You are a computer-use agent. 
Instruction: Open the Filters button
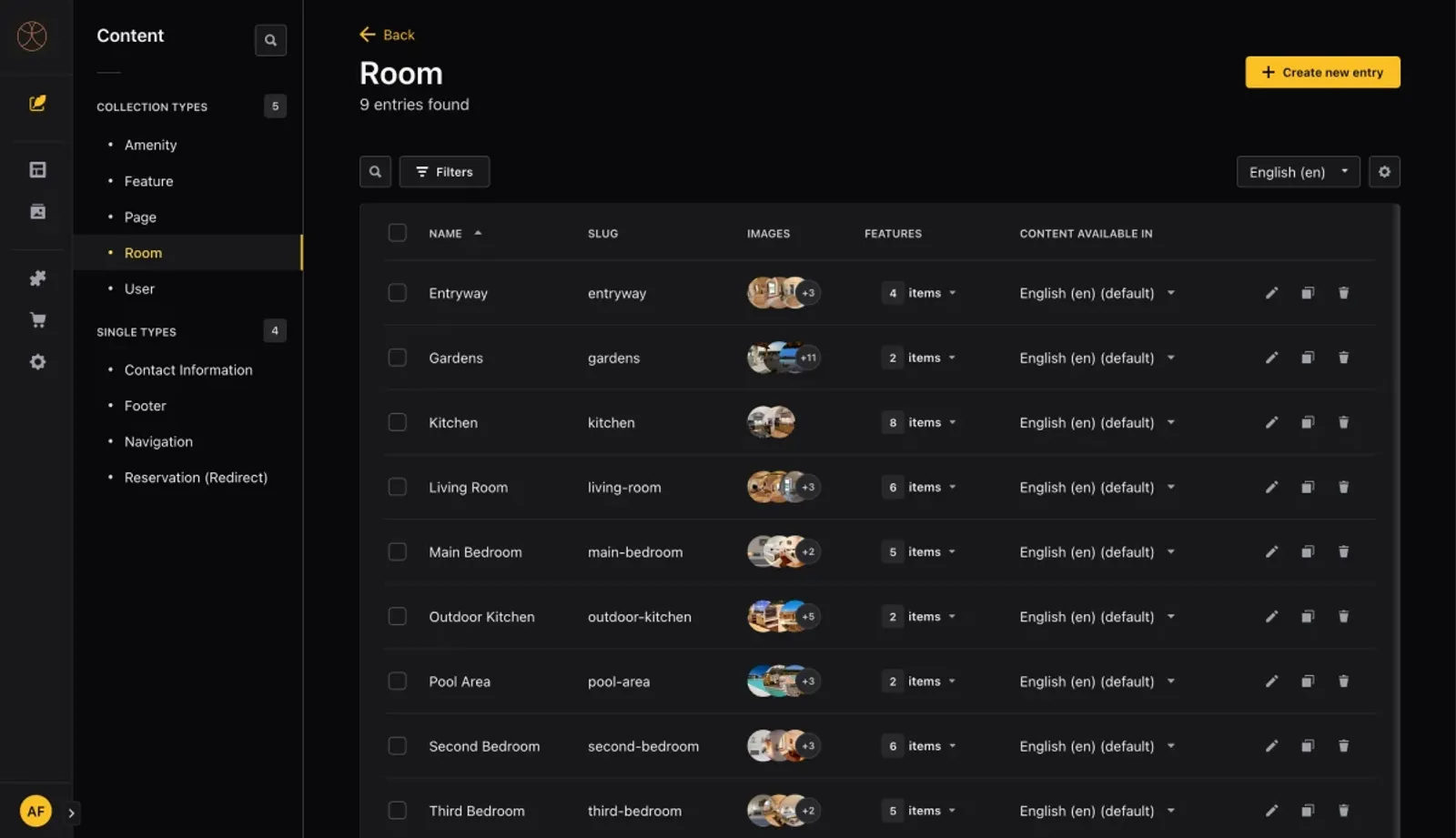(444, 172)
